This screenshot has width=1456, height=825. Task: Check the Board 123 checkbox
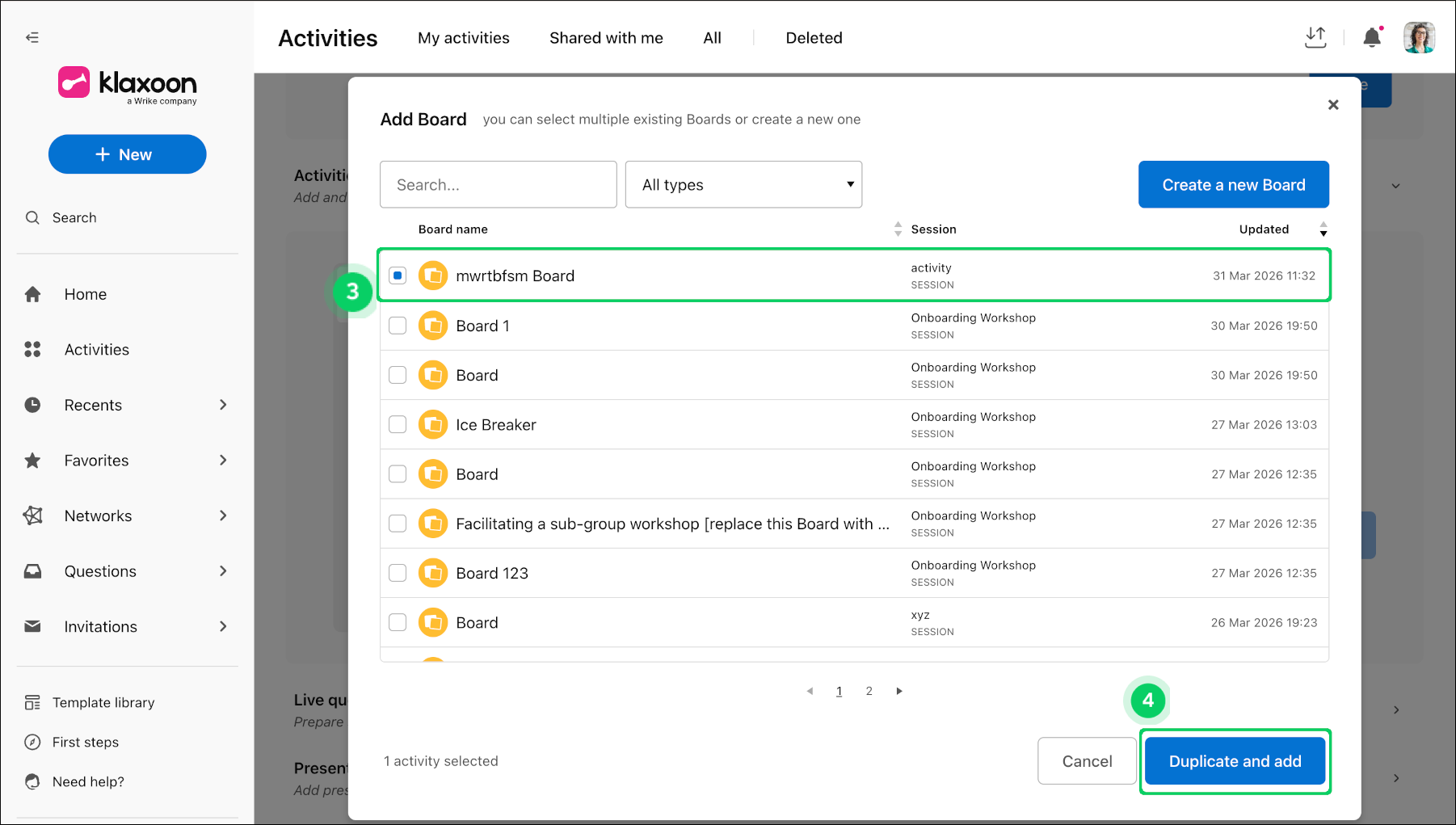click(398, 573)
